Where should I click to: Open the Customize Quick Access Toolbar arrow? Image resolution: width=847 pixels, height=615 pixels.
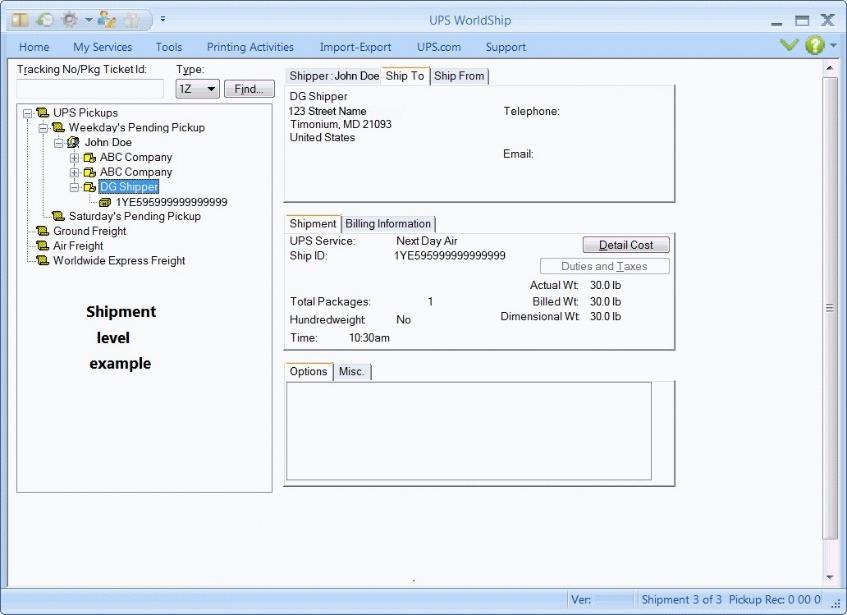(x=163, y=19)
